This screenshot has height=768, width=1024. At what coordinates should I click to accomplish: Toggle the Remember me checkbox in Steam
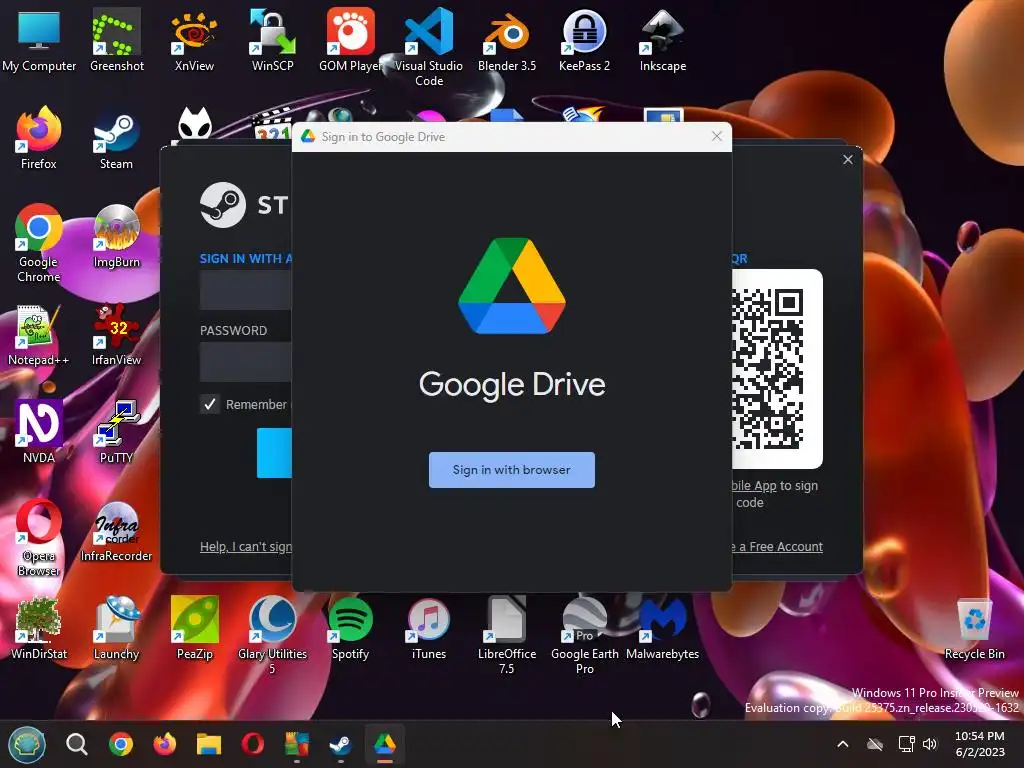point(210,404)
